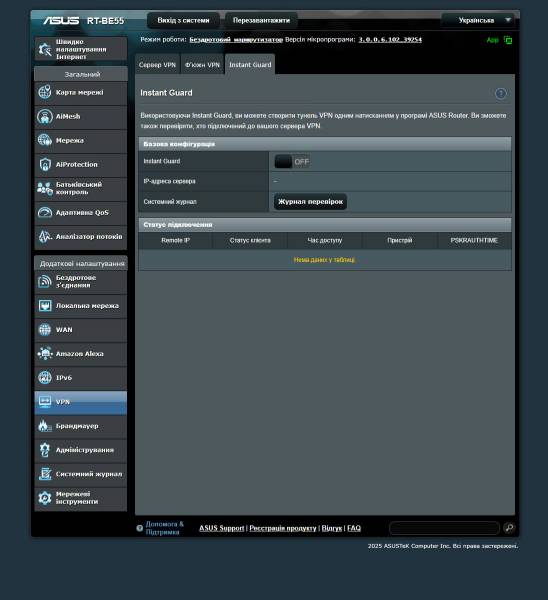Click the Час доступу column header
Viewport: 548px width, 600px height.
point(325,240)
